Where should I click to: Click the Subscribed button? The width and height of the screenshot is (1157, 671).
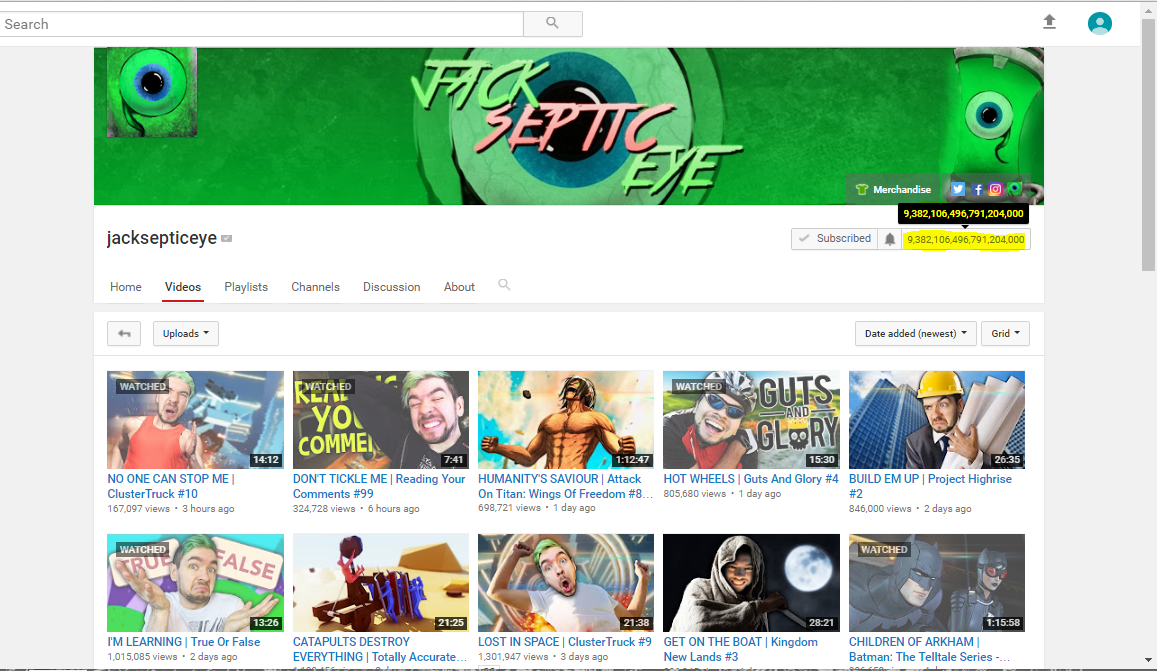tap(835, 239)
